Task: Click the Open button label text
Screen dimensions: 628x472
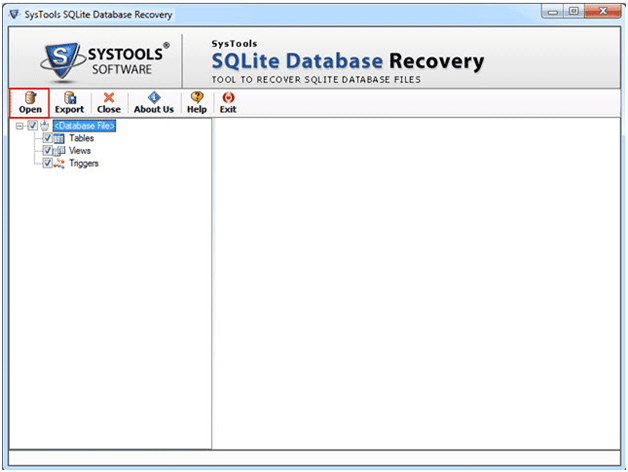Action: (30, 109)
